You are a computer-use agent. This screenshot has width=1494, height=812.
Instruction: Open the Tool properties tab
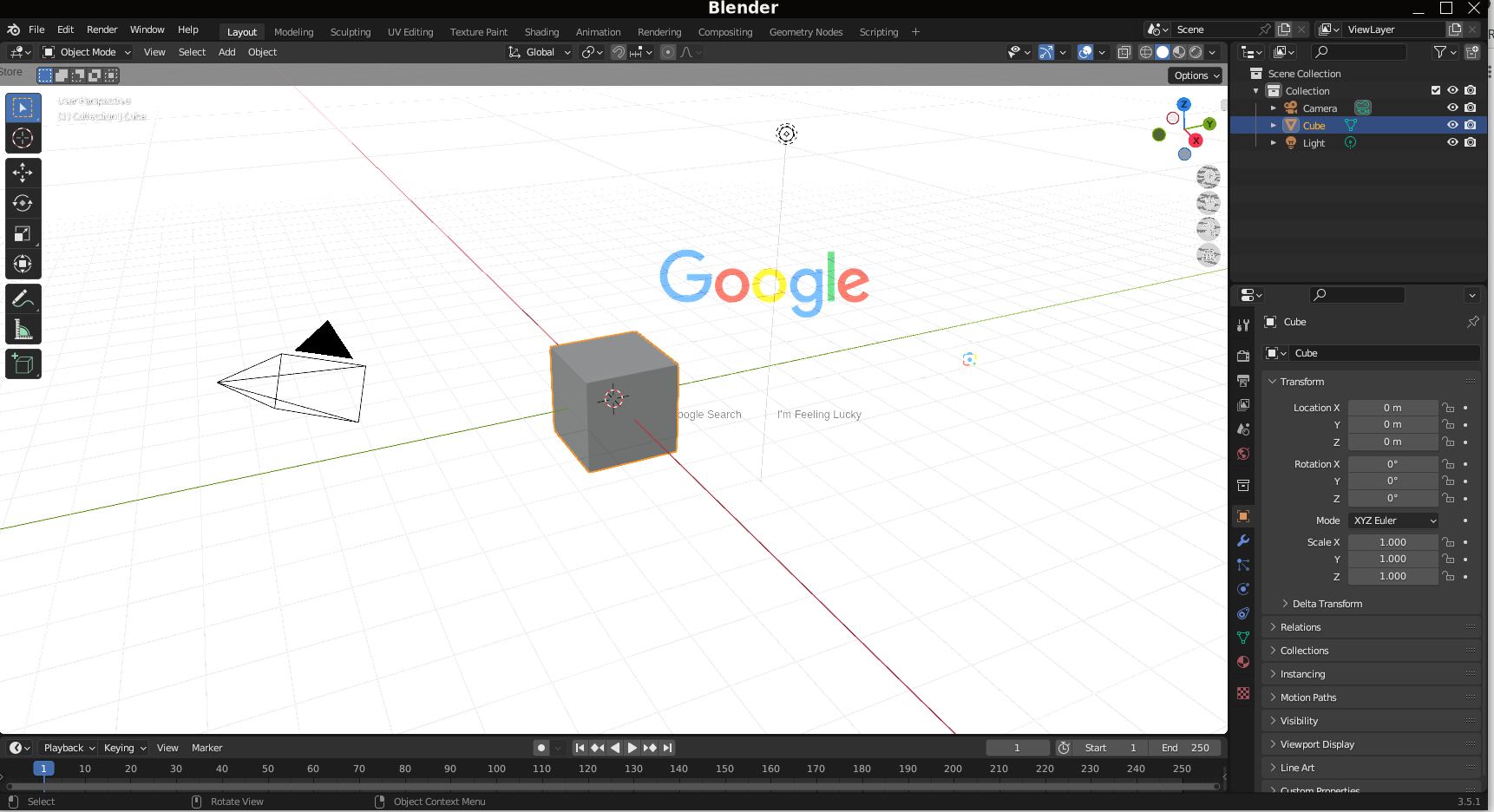point(1243,325)
